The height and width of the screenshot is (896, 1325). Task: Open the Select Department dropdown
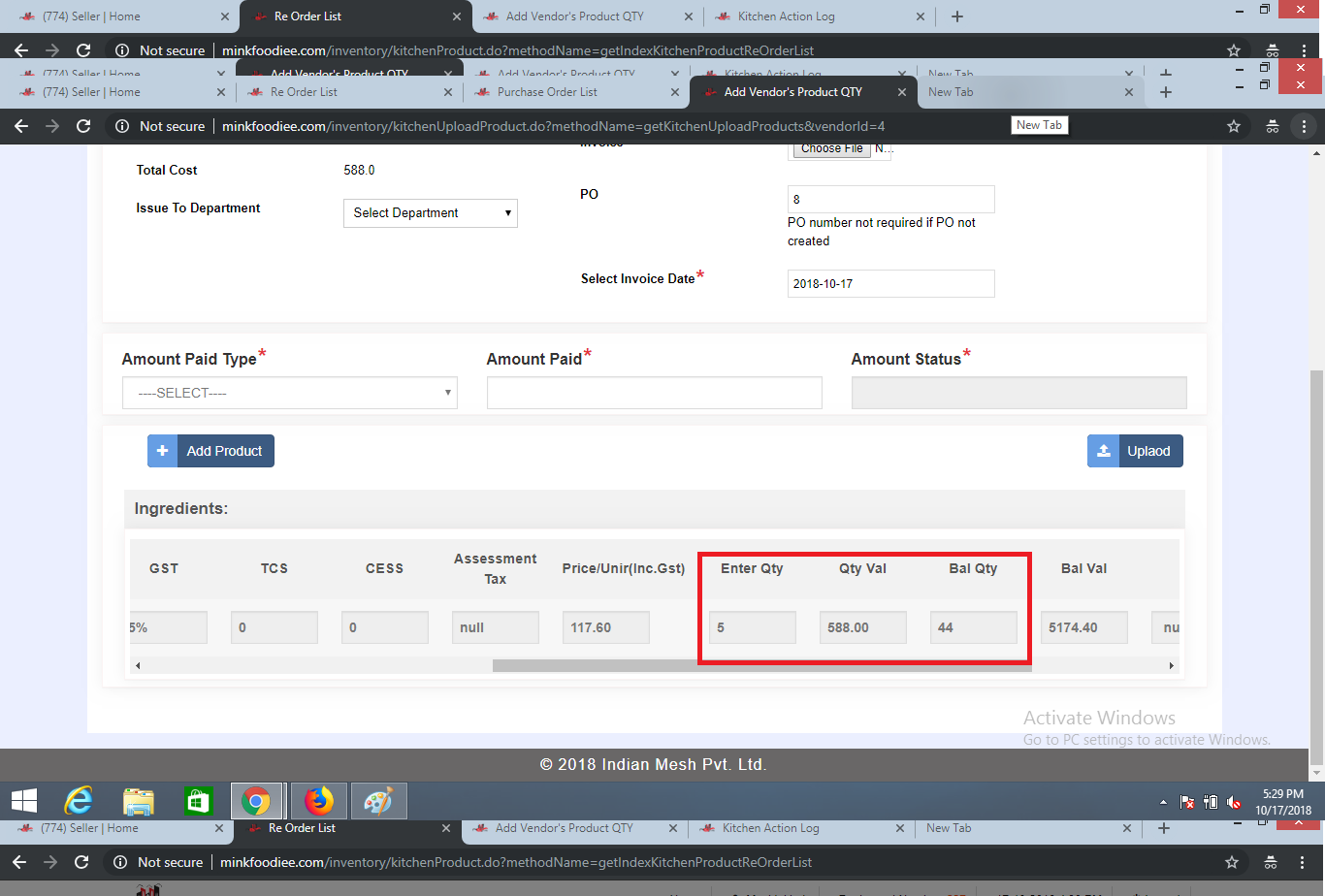(431, 213)
